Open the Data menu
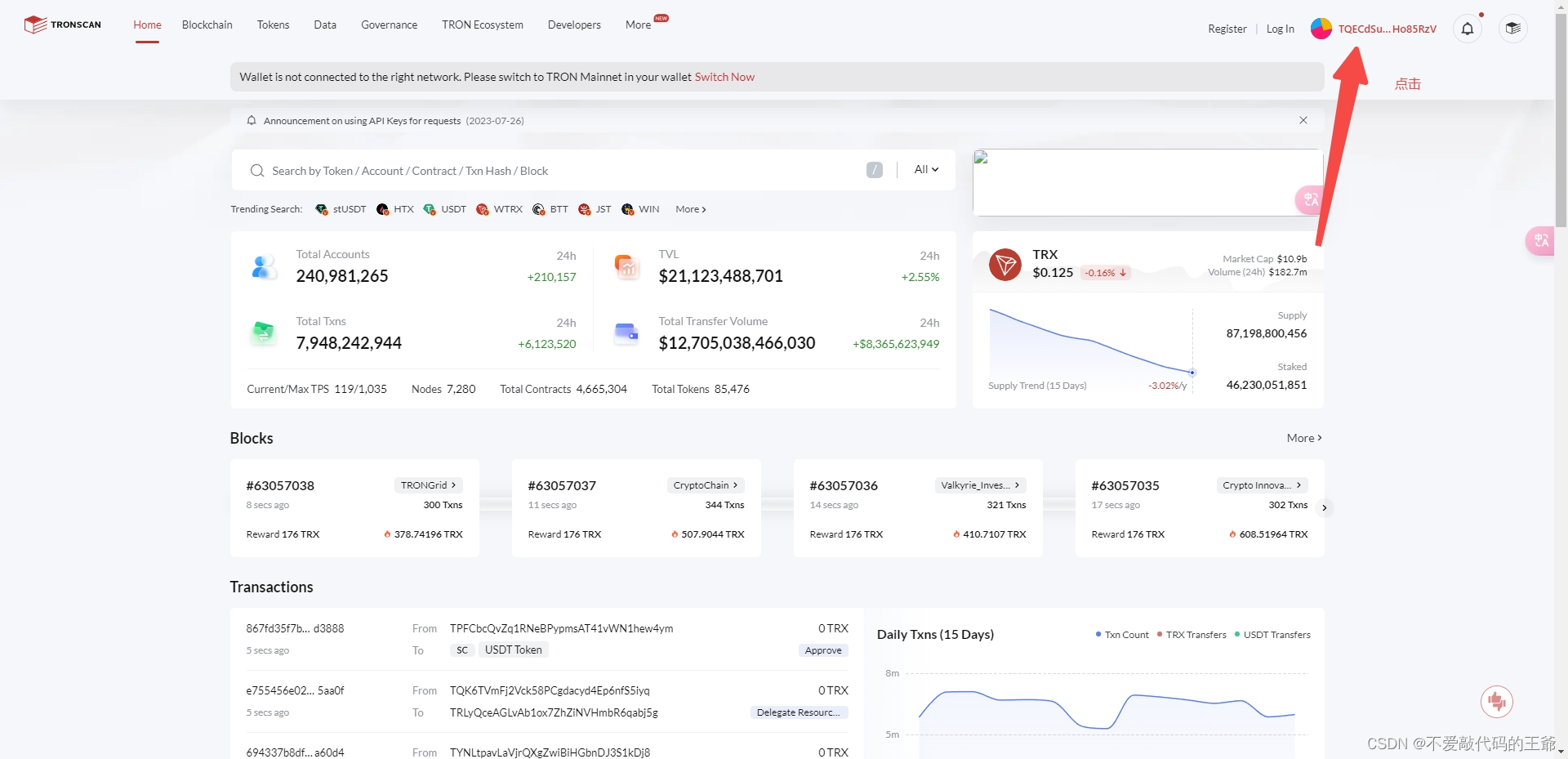This screenshot has width=1568, height=759. pos(325,25)
